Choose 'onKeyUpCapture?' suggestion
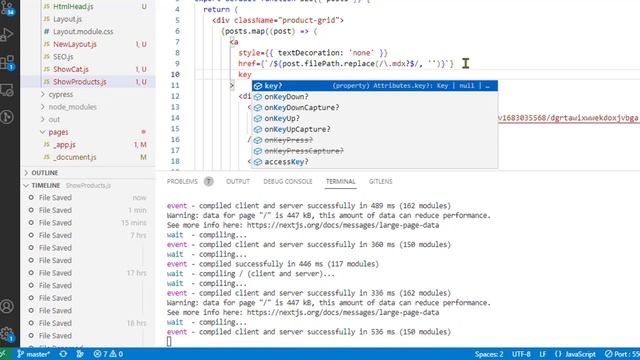The image size is (640, 360). pyautogui.click(x=375, y=129)
